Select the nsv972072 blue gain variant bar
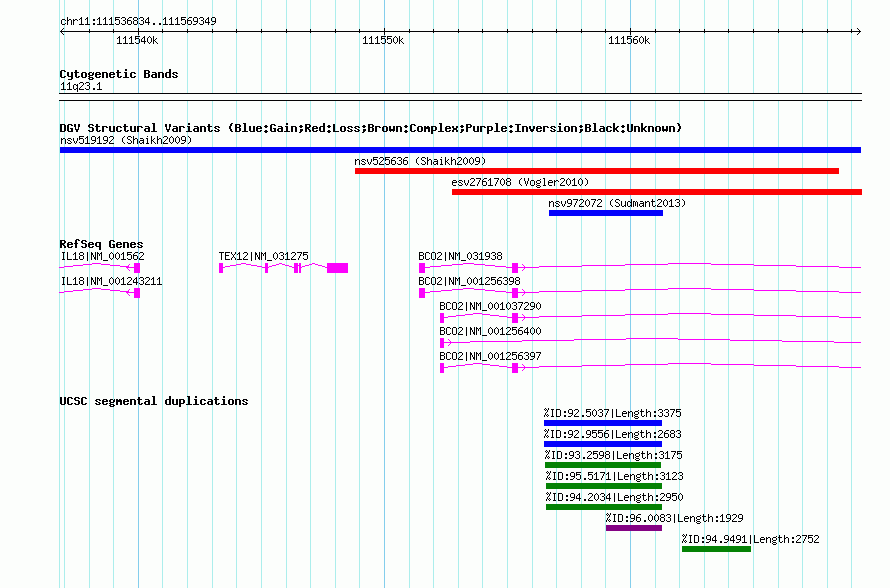The width and height of the screenshot is (890, 588). coord(606,213)
